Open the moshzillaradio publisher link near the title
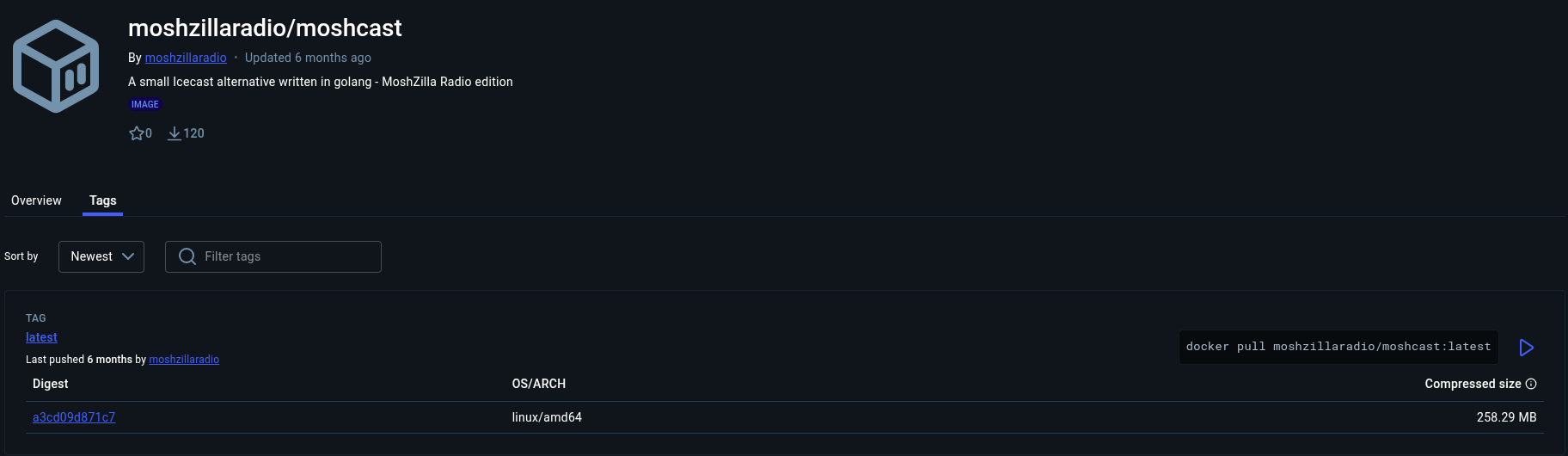Image resolution: width=1568 pixels, height=456 pixels. tap(186, 58)
